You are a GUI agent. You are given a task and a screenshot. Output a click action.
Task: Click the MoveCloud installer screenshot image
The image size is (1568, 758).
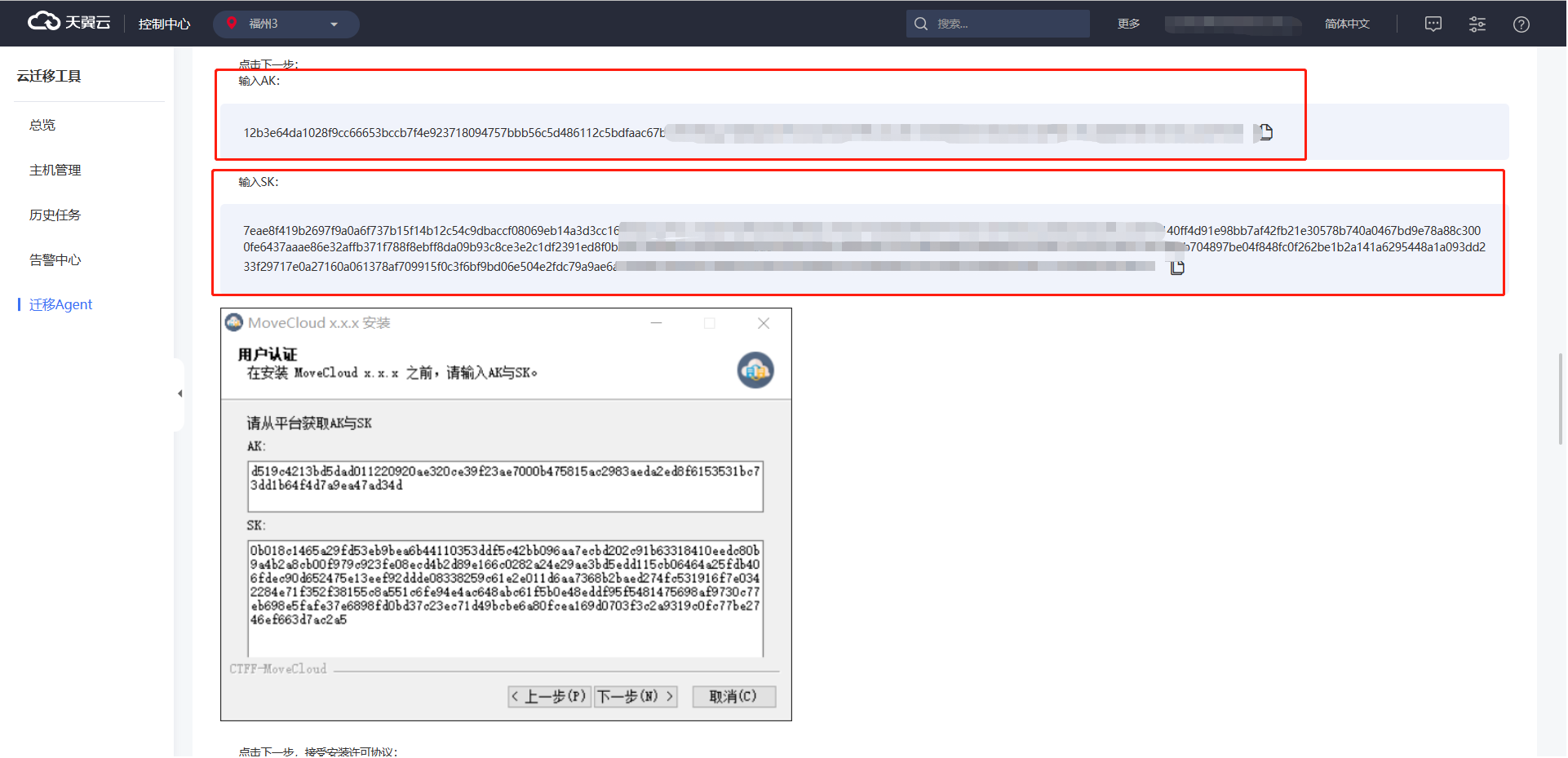(506, 514)
